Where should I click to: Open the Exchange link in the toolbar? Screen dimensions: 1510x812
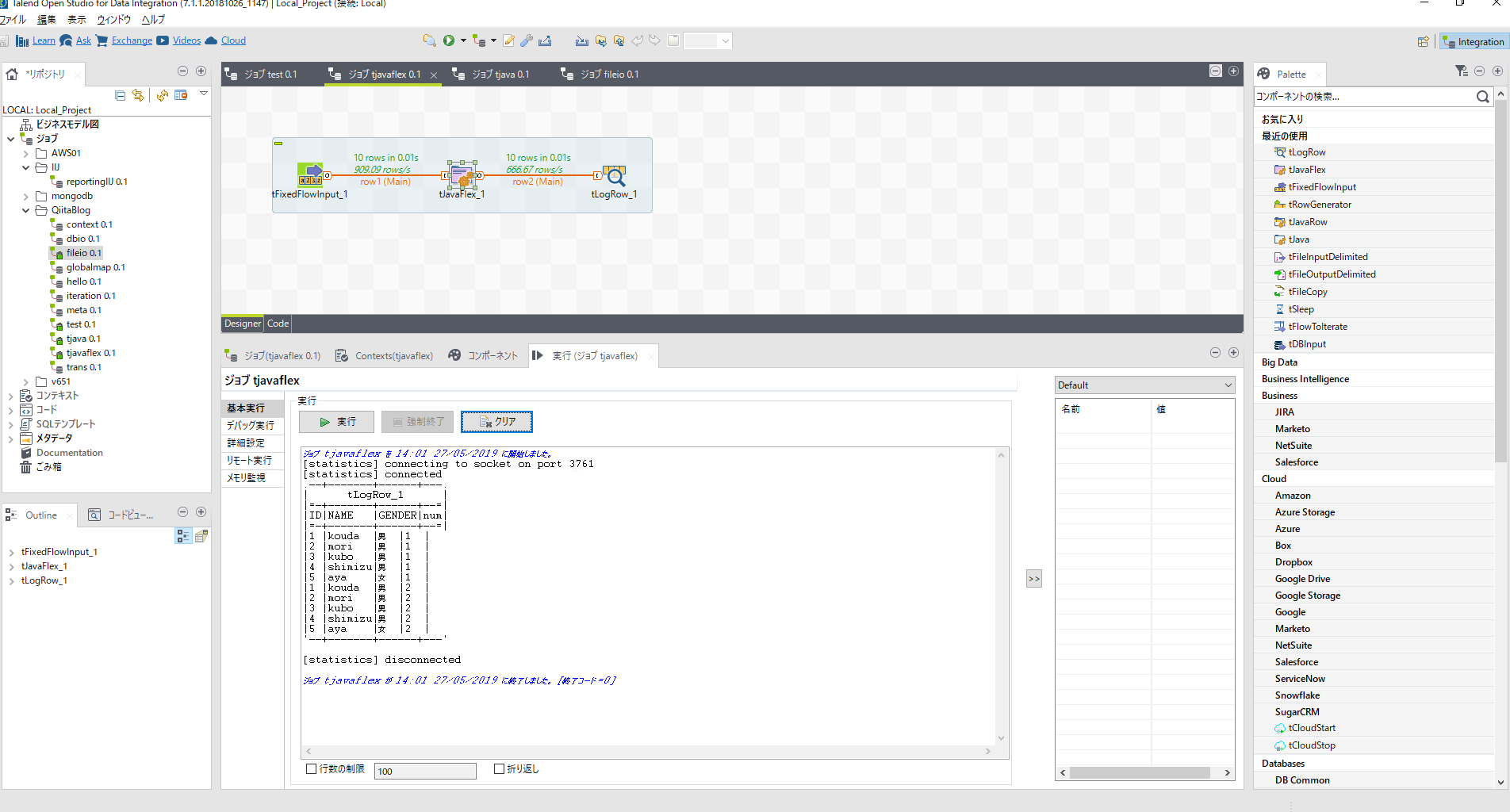(132, 40)
